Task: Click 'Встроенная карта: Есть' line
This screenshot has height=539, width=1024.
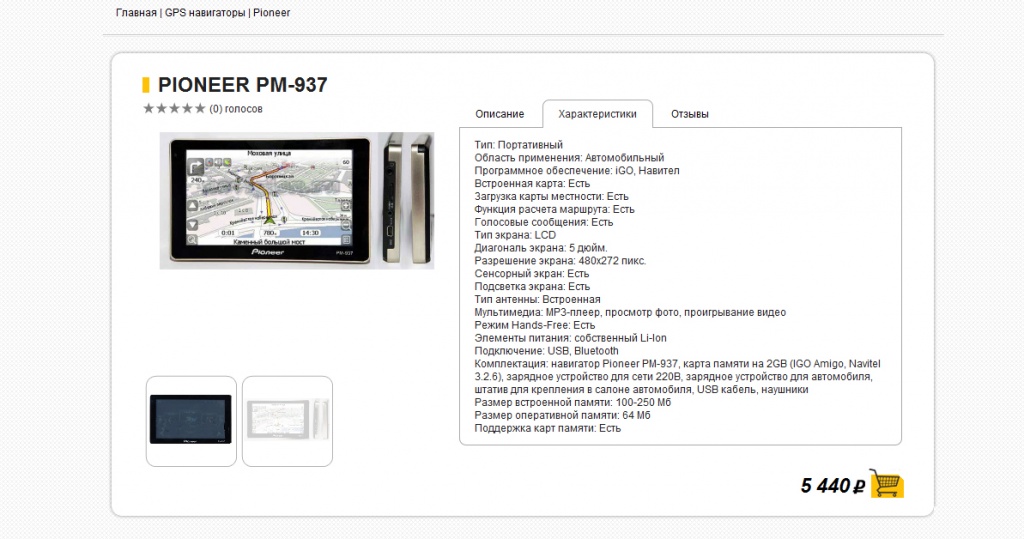Action: [x=532, y=184]
